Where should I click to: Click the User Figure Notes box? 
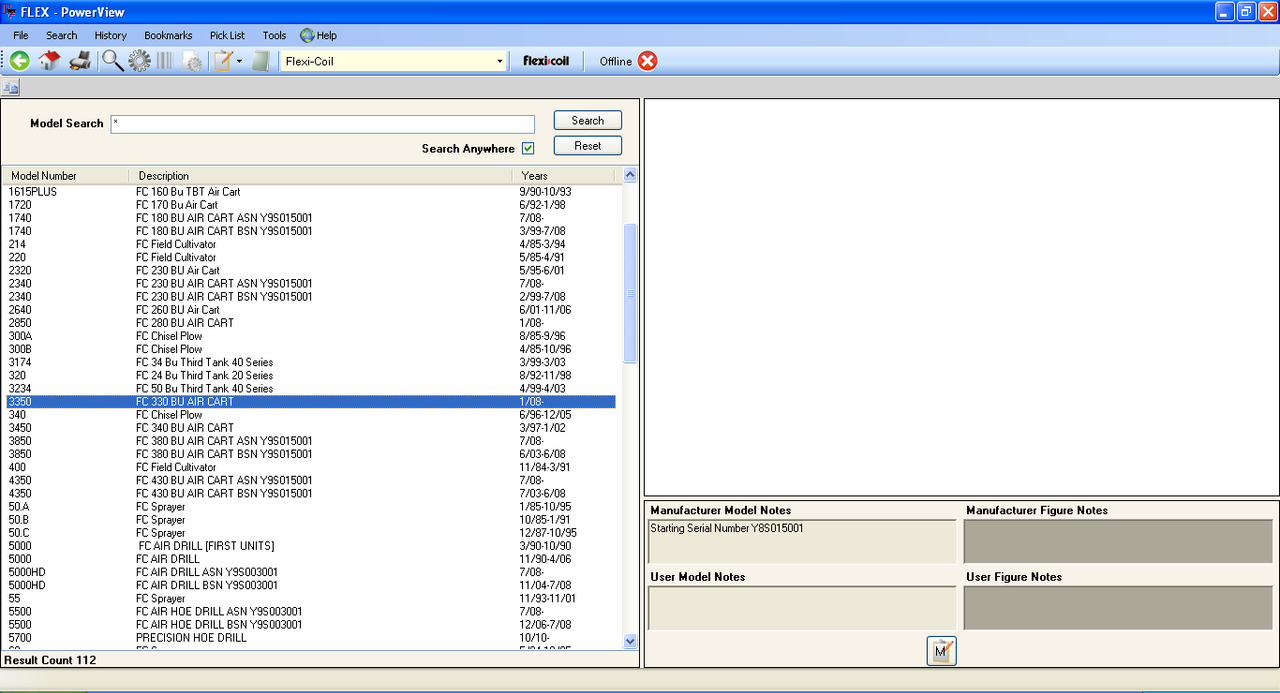tap(1118, 608)
